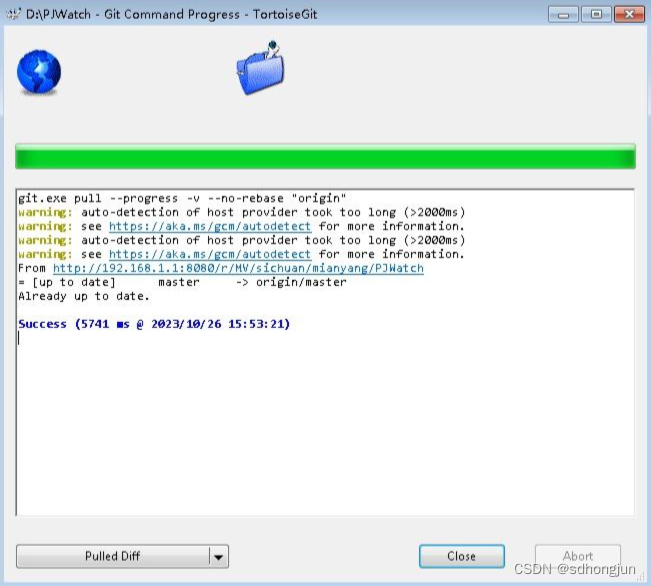Click the green progress bar

(x=325, y=157)
